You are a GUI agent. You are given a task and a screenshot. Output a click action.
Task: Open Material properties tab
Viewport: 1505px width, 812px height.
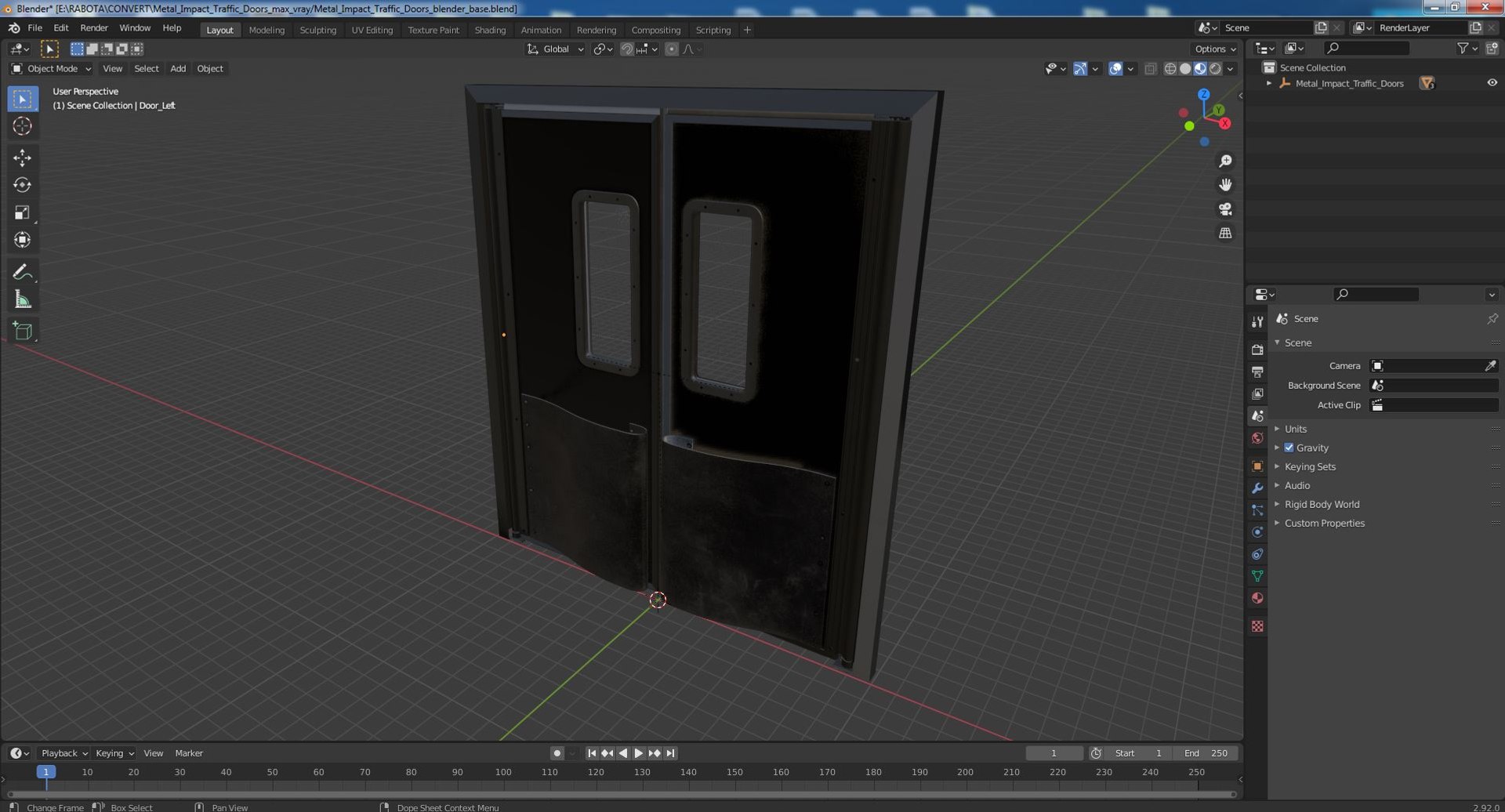[1257, 598]
